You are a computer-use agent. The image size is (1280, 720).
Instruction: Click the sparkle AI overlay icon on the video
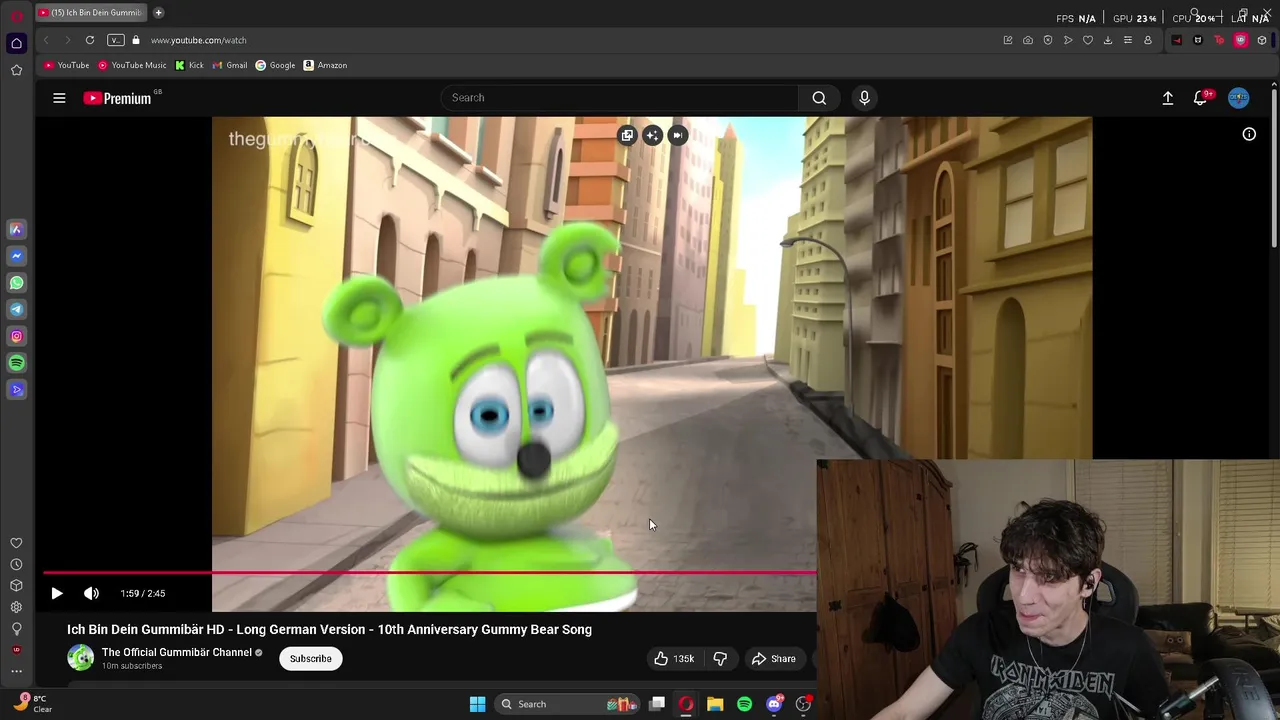click(652, 135)
